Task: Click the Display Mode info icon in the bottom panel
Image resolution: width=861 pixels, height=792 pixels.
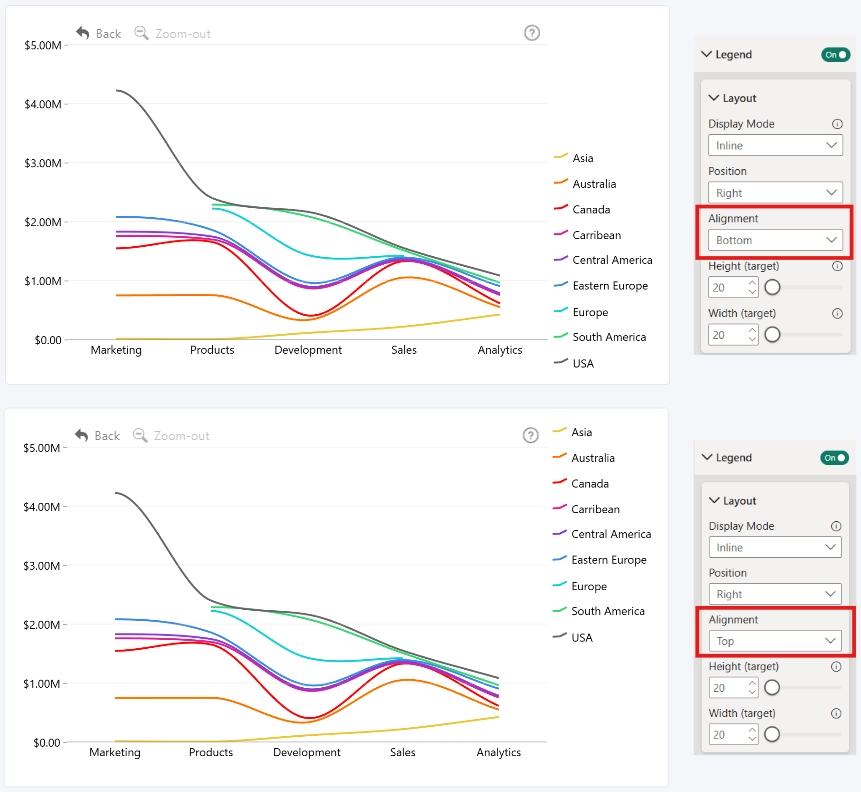Action: (836, 526)
